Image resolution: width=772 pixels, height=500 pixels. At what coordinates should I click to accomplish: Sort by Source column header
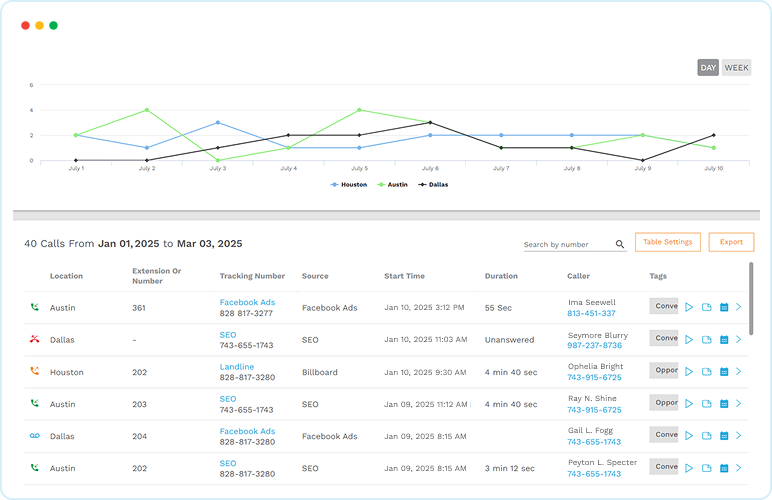pos(315,276)
